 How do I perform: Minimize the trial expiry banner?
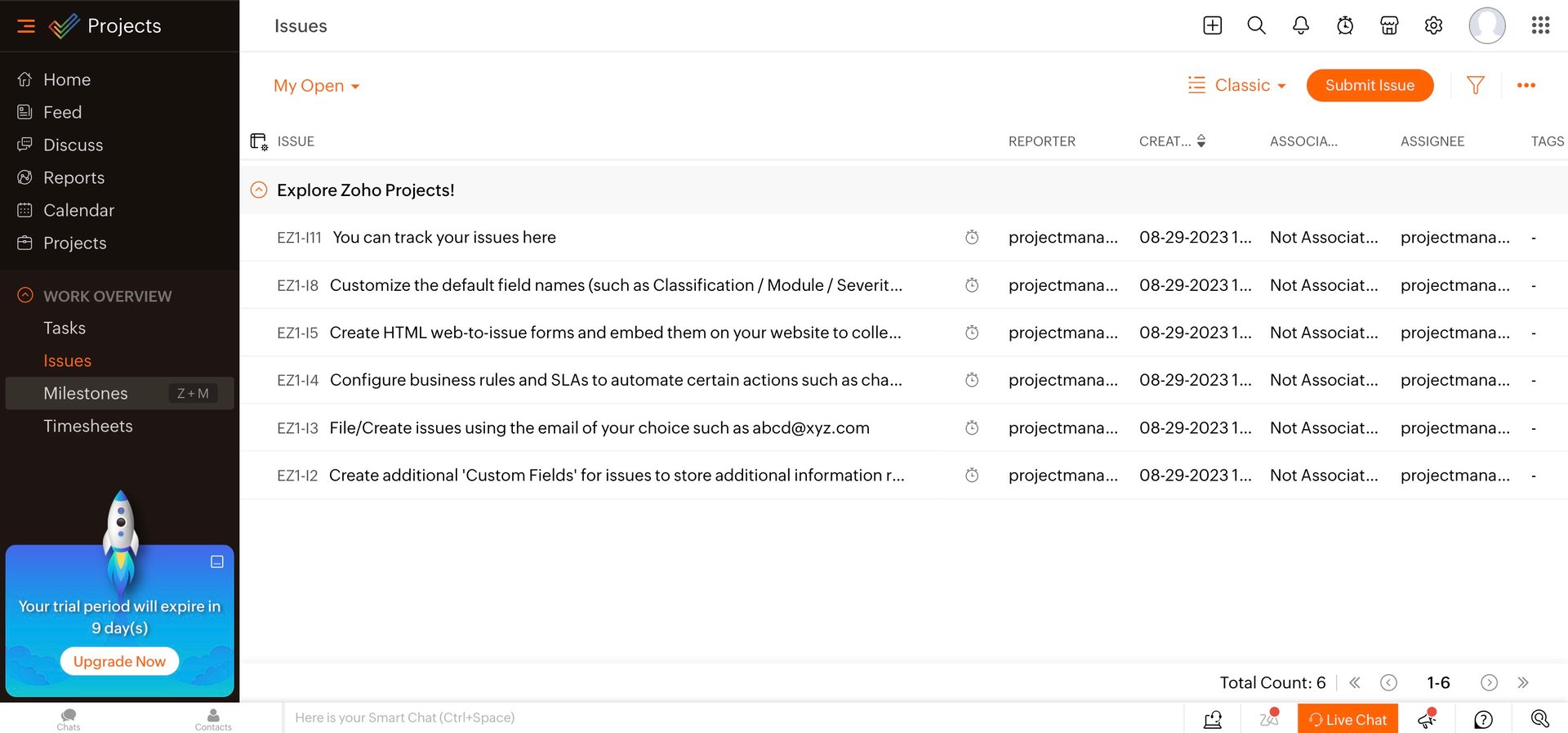217,562
